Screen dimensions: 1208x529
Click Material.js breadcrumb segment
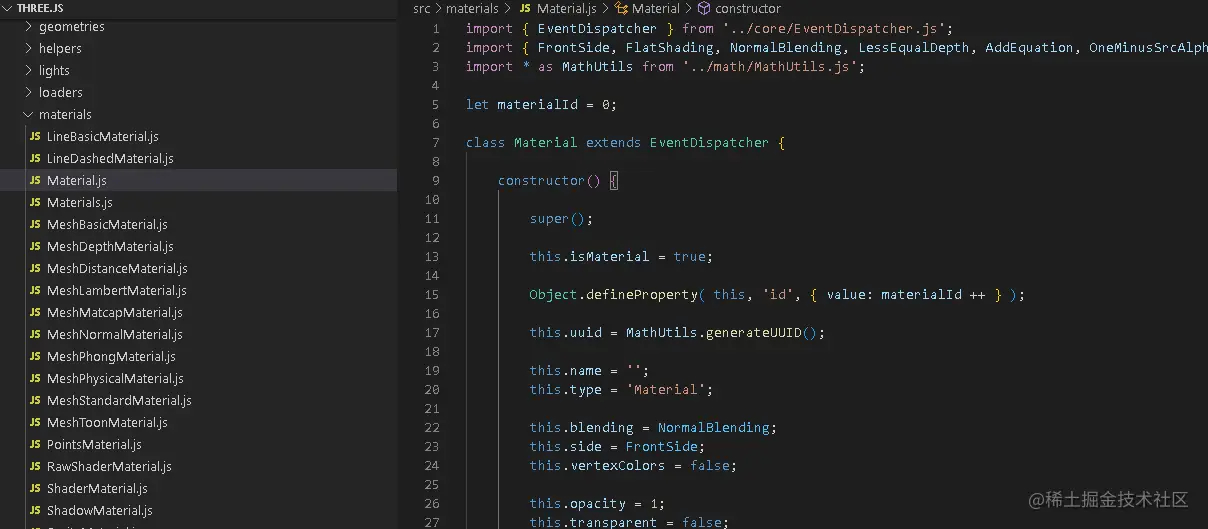pyautogui.click(x=566, y=8)
